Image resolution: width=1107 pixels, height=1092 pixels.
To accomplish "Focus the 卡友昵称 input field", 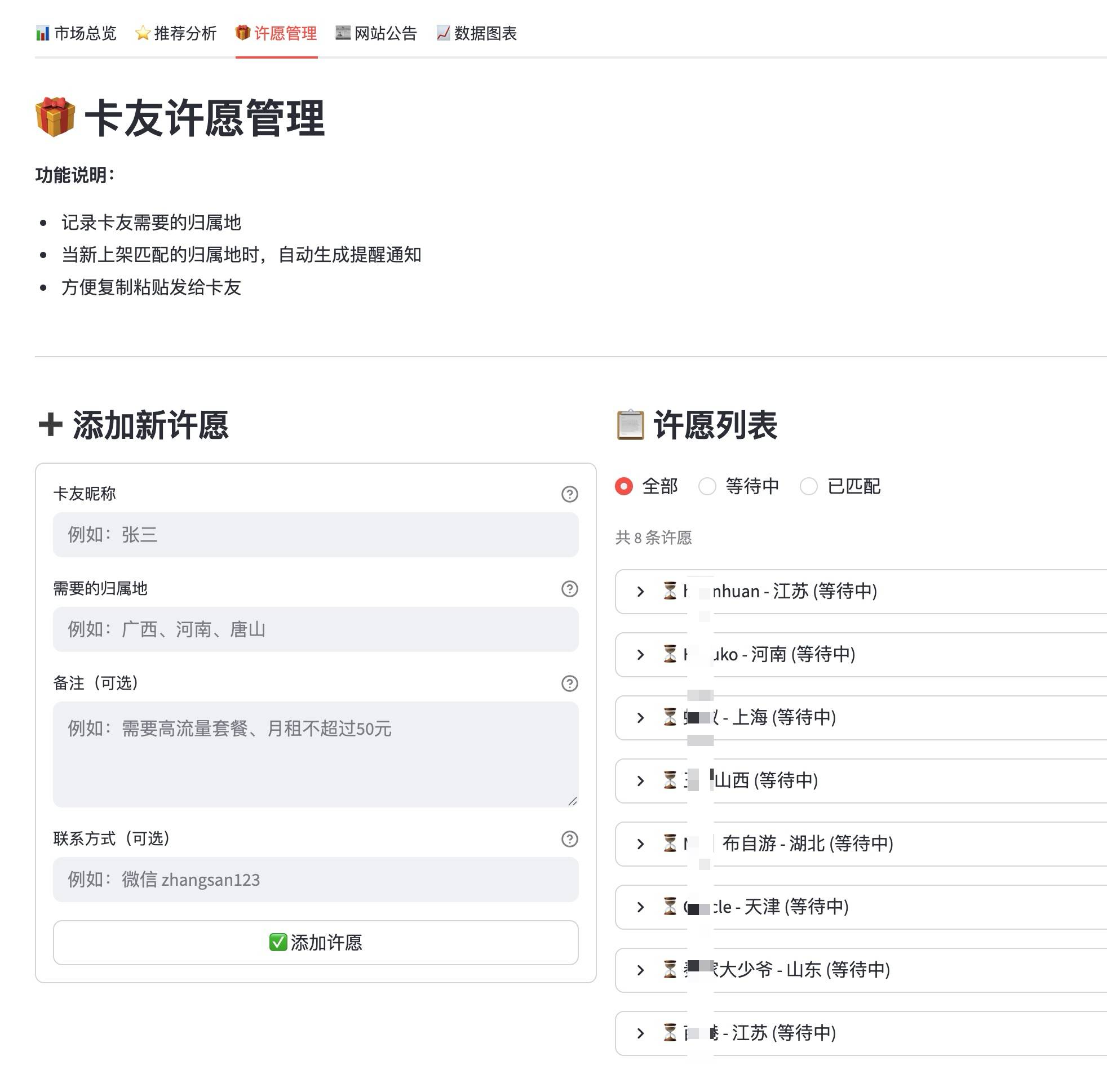I will 315,535.
